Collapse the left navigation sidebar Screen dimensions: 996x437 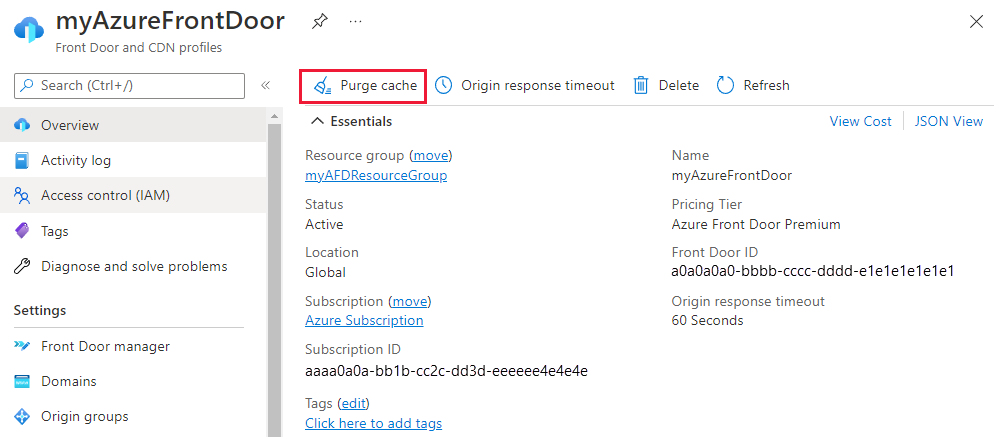(x=265, y=86)
